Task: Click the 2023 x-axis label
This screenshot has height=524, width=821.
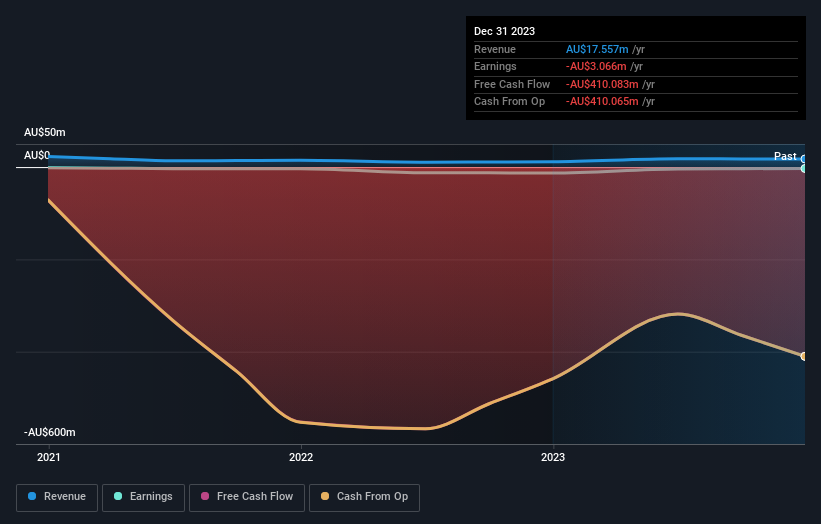Action: coord(553,457)
